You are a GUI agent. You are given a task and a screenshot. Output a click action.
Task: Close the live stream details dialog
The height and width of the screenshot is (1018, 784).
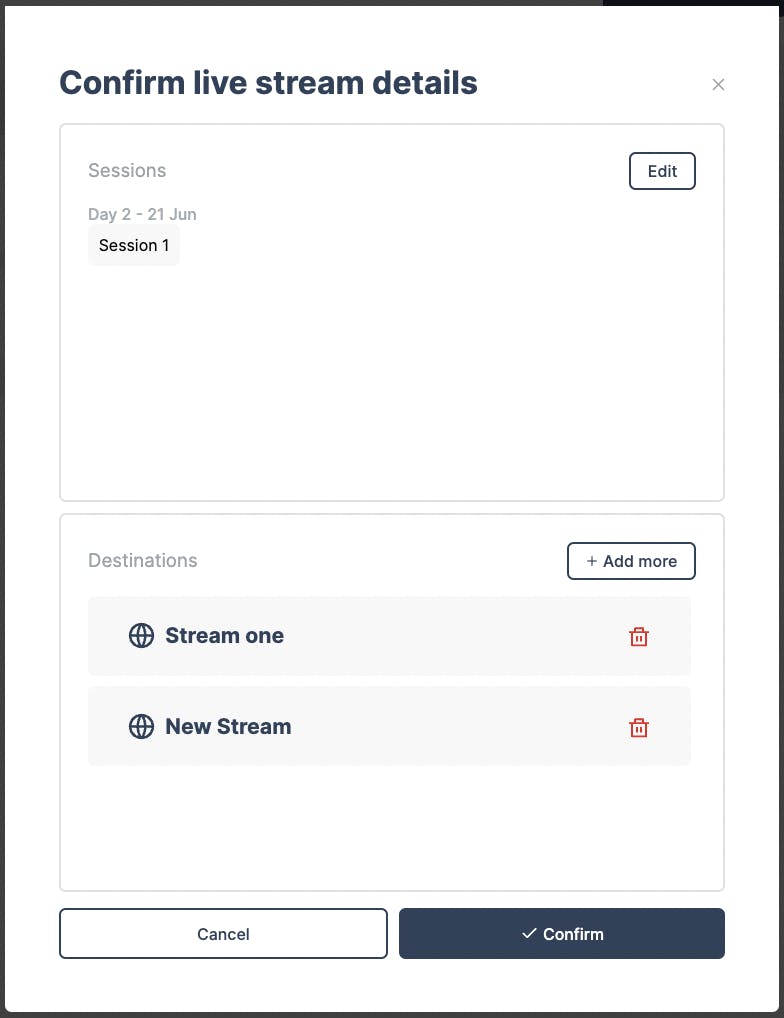pos(718,84)
